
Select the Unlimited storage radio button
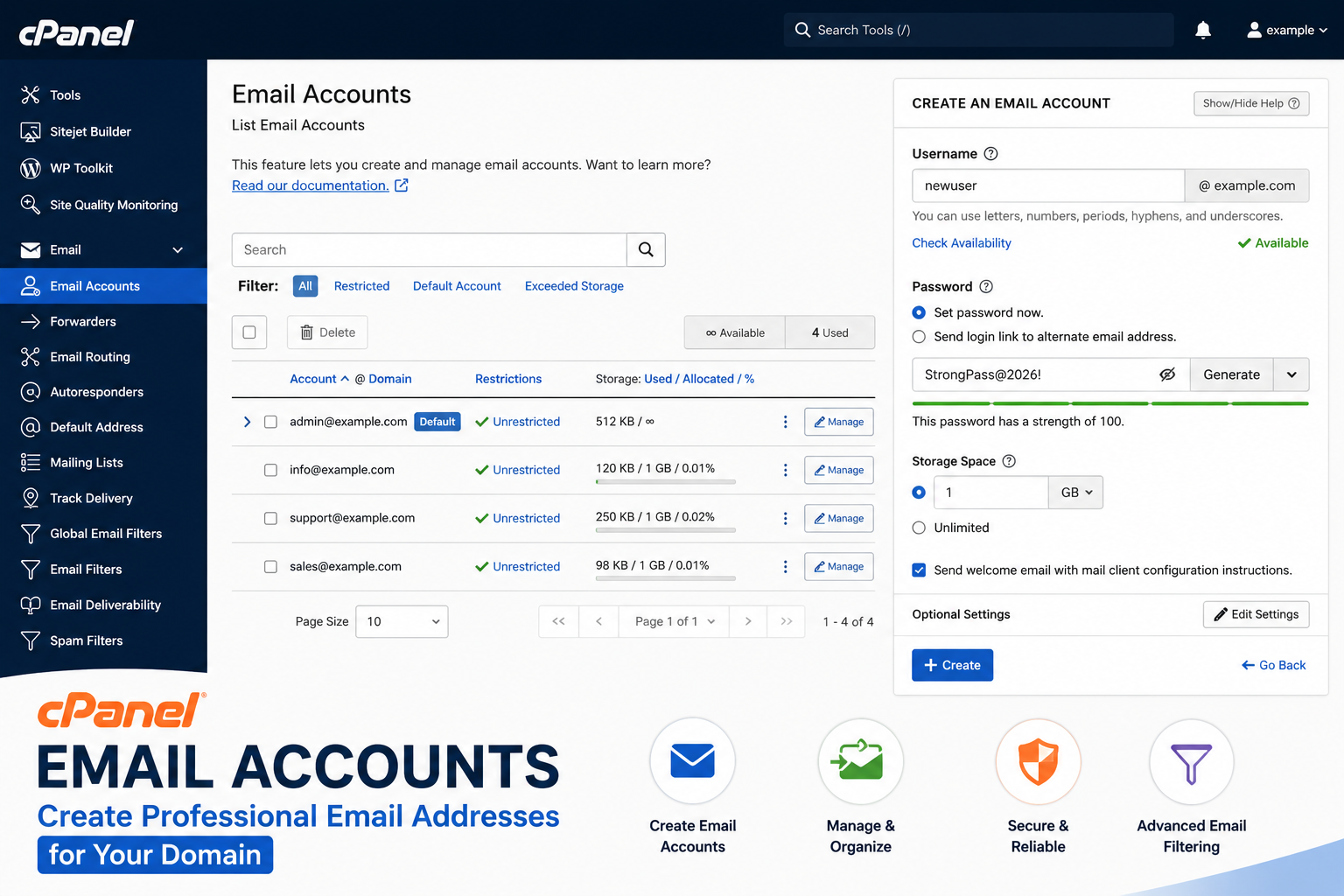pos(919,528)
